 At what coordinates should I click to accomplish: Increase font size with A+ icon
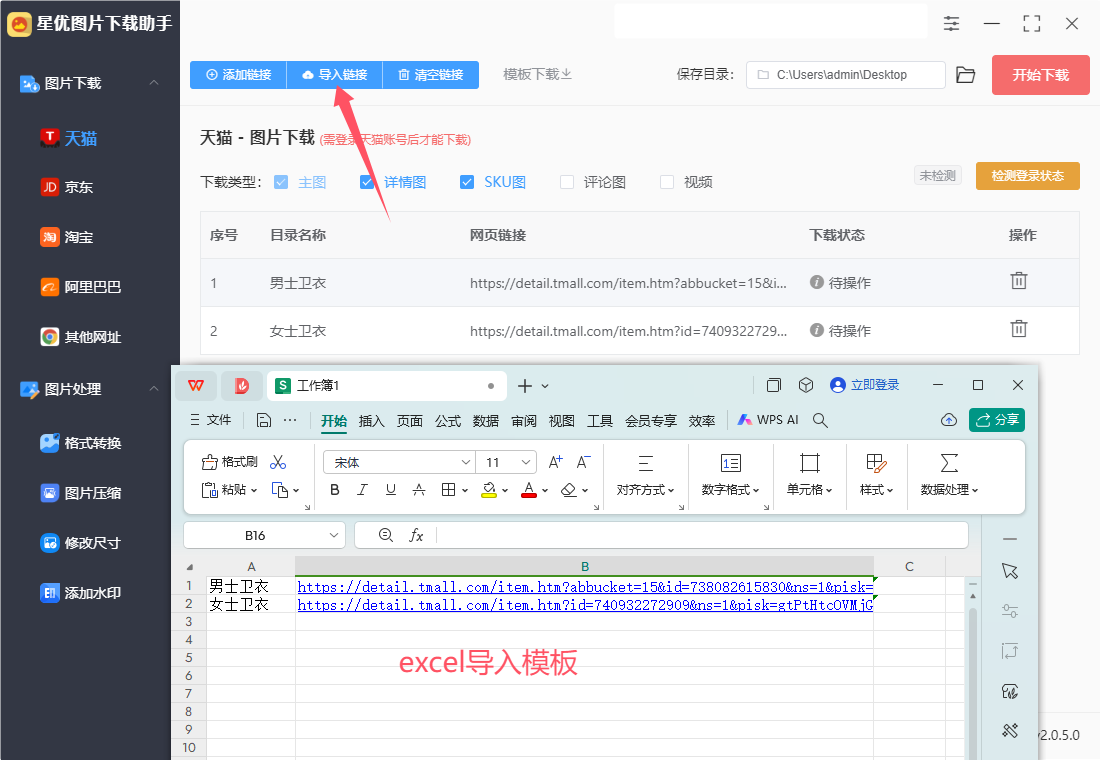coord(556,462)
